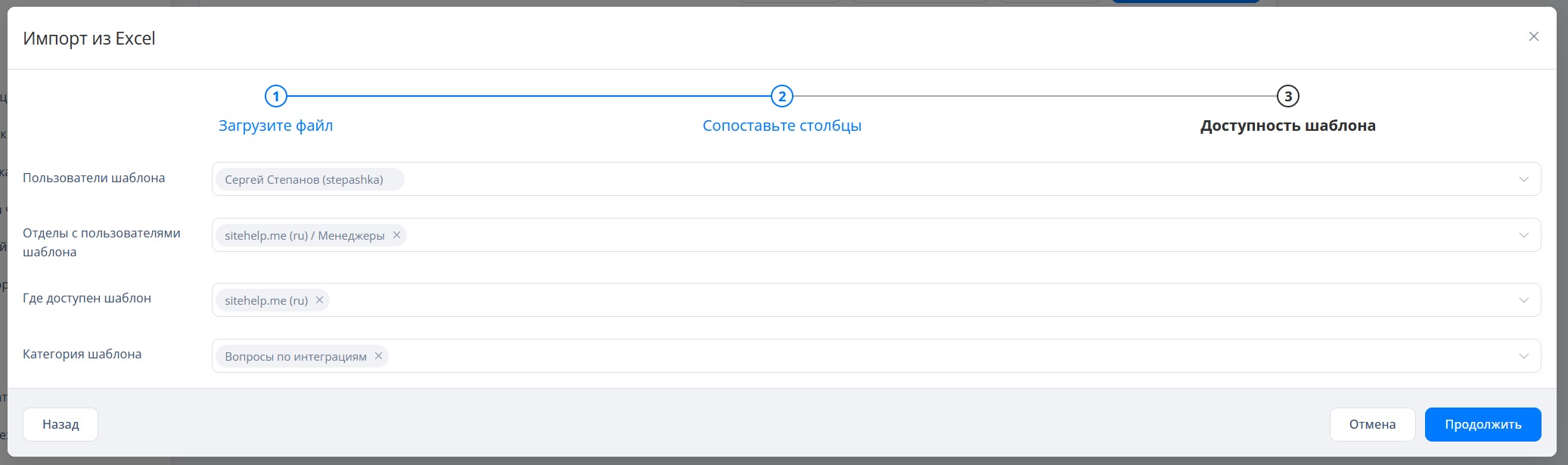Select the Доступность шаблона step label

click(x=1287, y=126)
